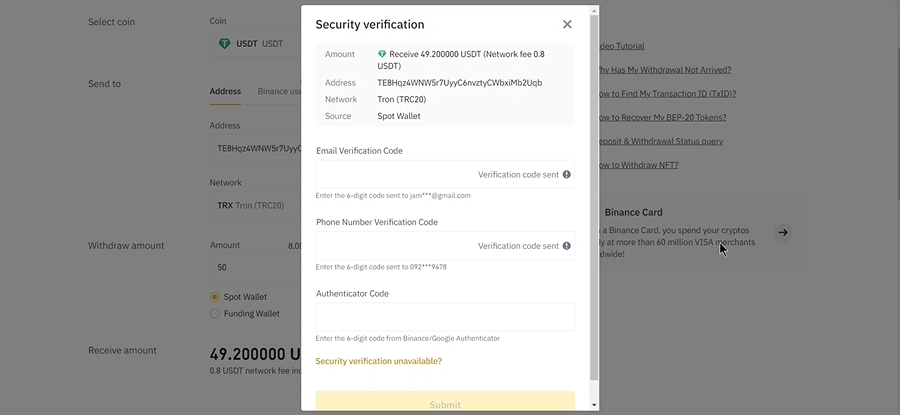Select the Funding Wallet radio button
Image resolution: width=900 pixels, height=415 pixels.
[x=215, y=313]
